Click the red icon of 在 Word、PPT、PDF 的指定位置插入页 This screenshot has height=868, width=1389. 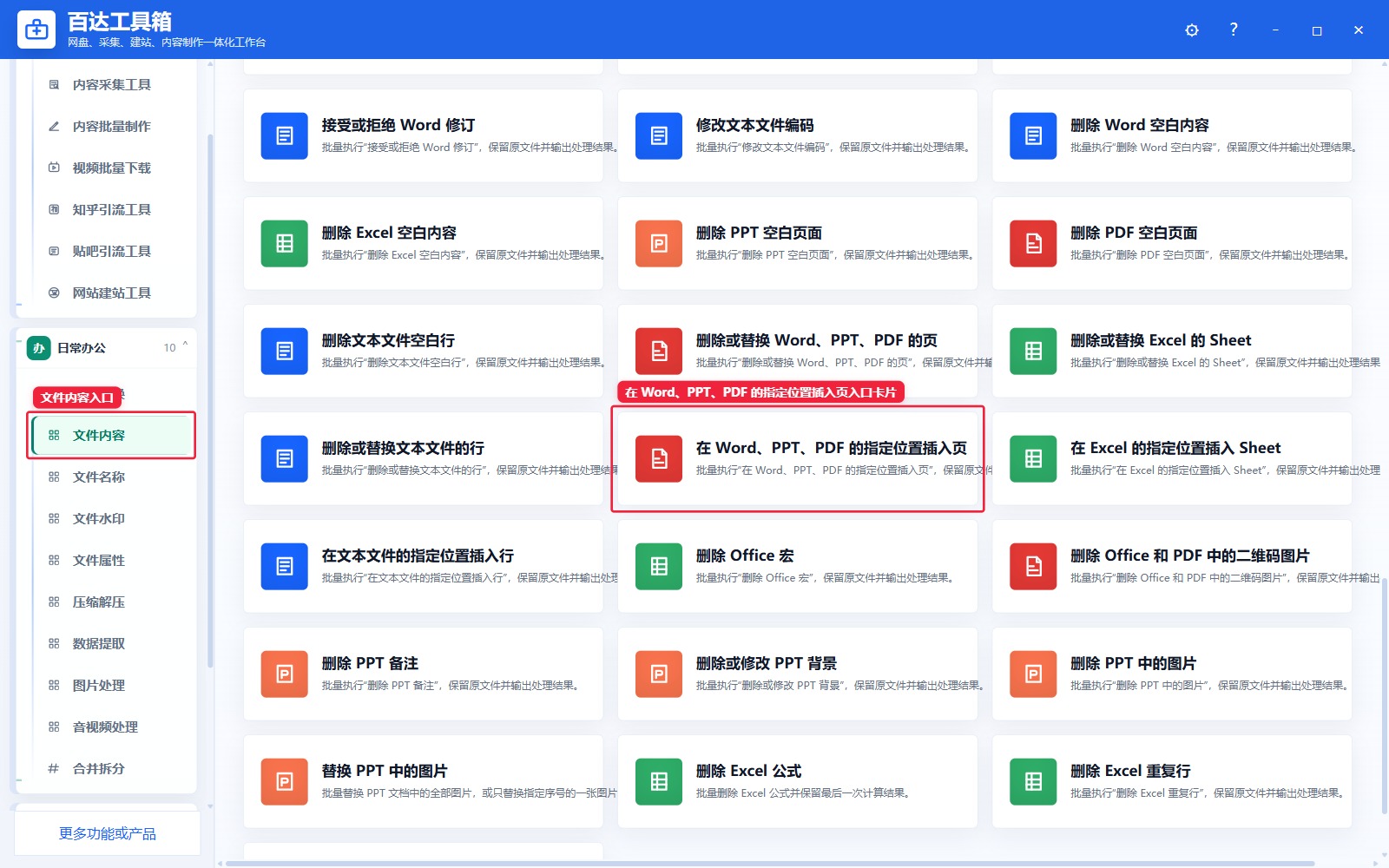click(x=659, y=458)
